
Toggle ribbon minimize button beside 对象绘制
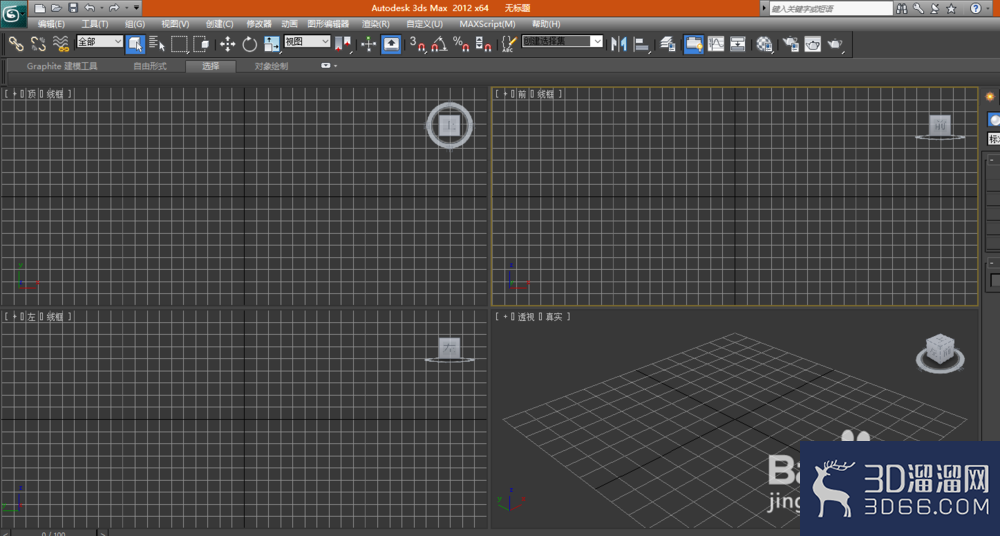pyautogui.click(x=327, y=66)
